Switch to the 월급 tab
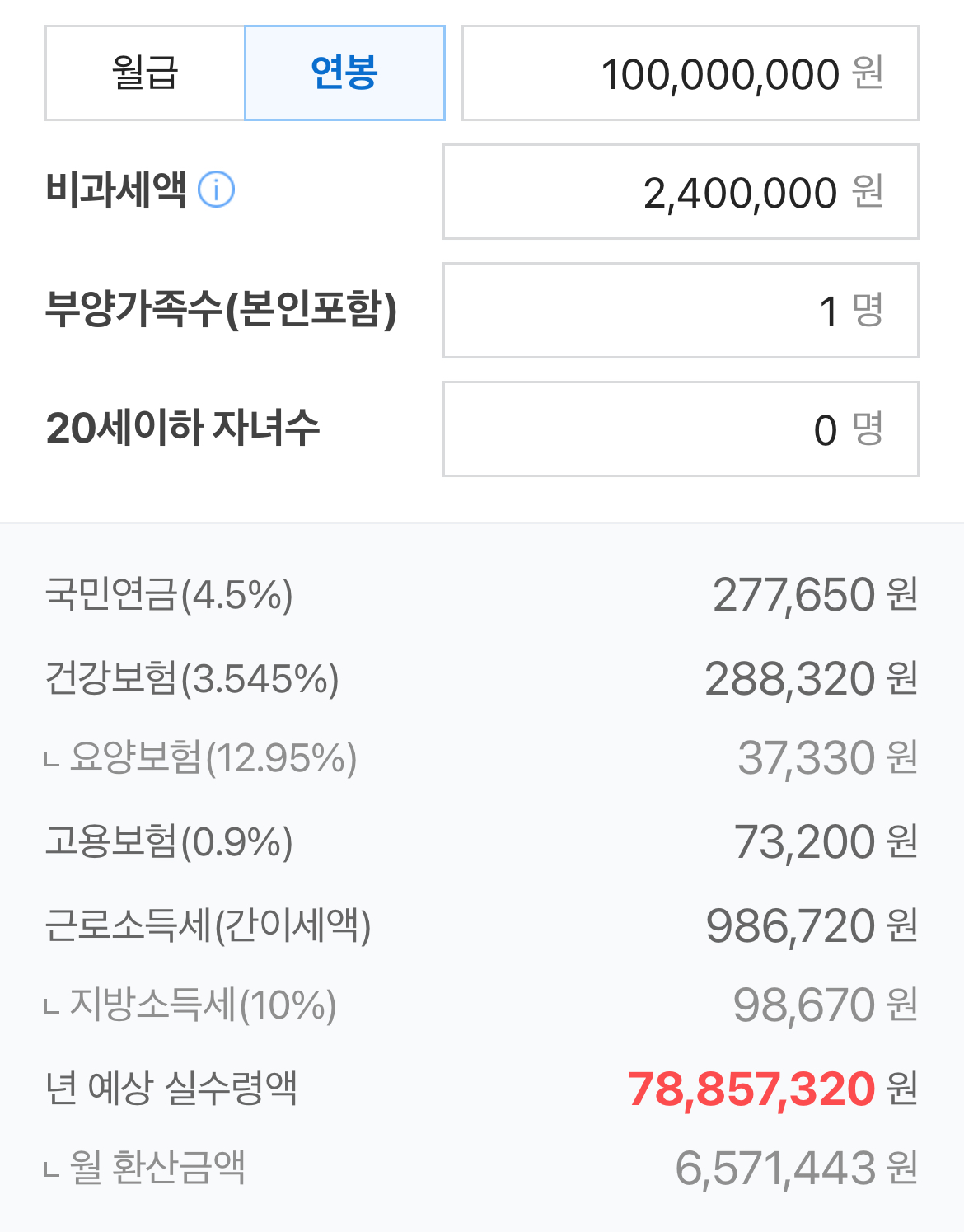Screen dimensions: 964x1232 [x=145, y=73]
